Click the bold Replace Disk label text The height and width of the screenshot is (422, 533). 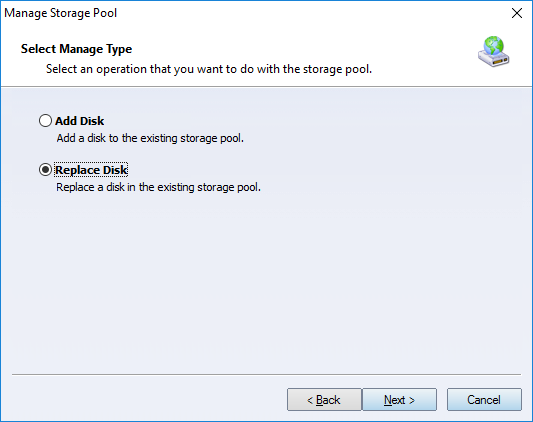click(91, 170)
